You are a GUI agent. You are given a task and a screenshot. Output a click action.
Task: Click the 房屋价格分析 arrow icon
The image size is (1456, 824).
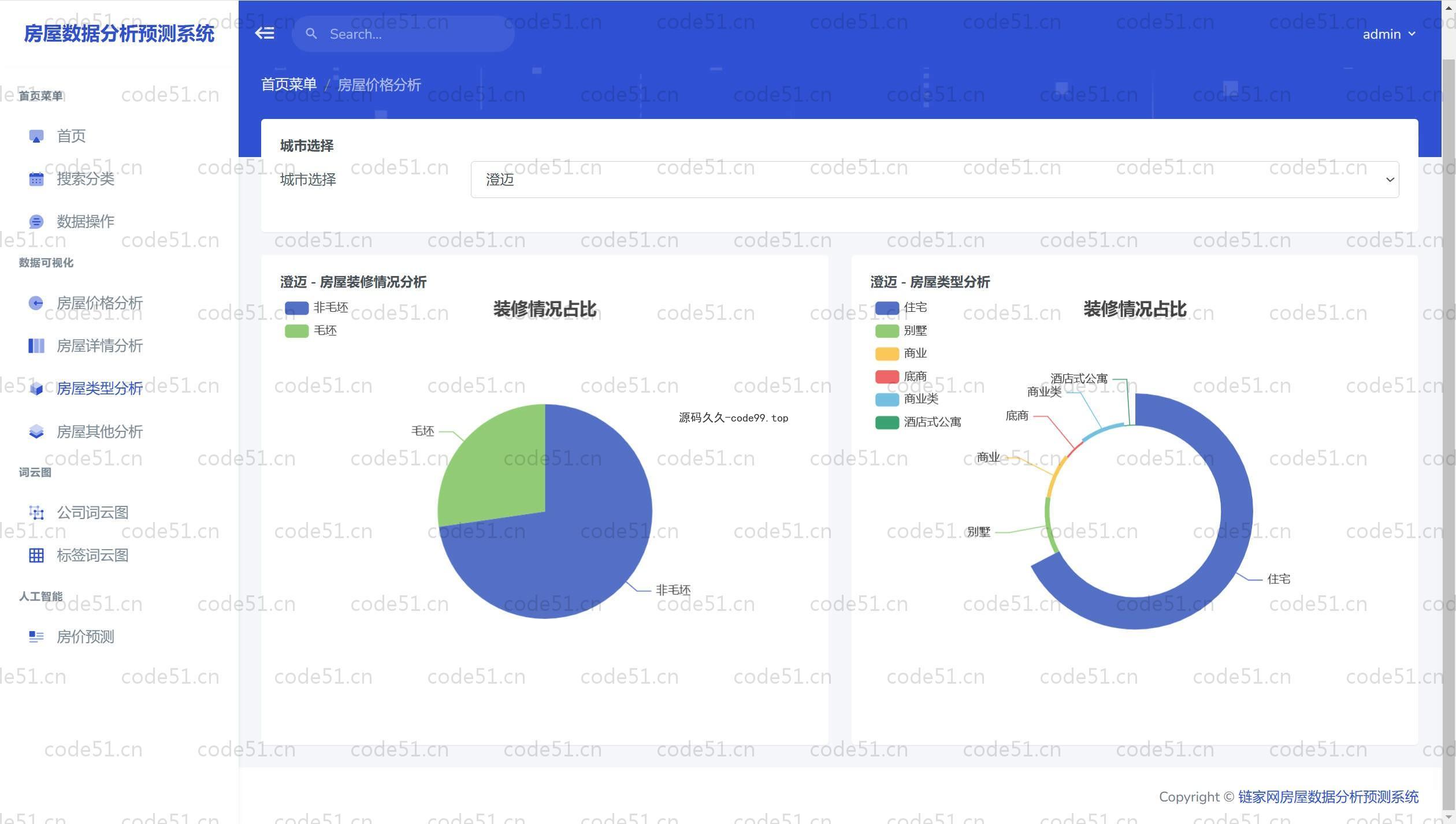click(x=36, y=303)
